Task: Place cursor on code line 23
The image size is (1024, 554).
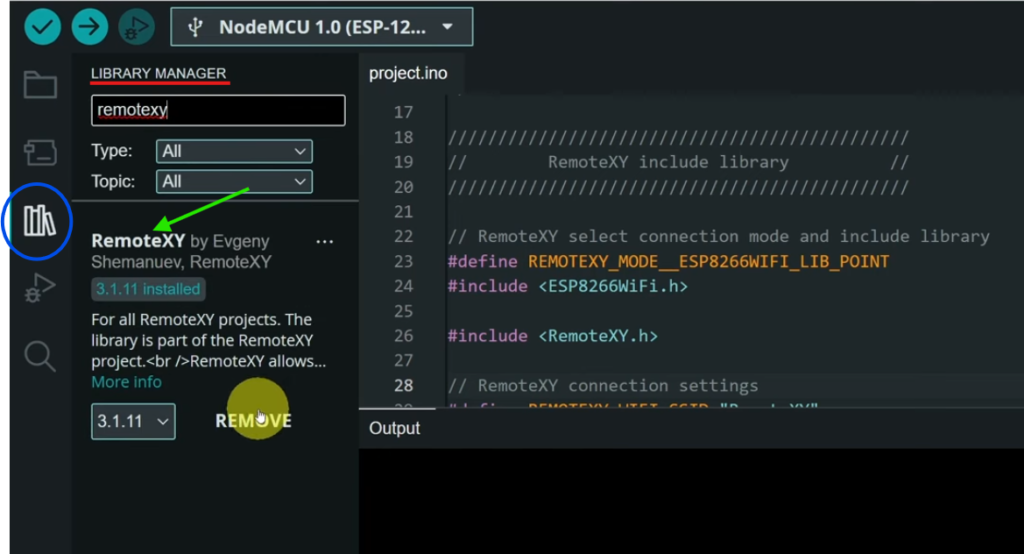Action: click(668, 261)
